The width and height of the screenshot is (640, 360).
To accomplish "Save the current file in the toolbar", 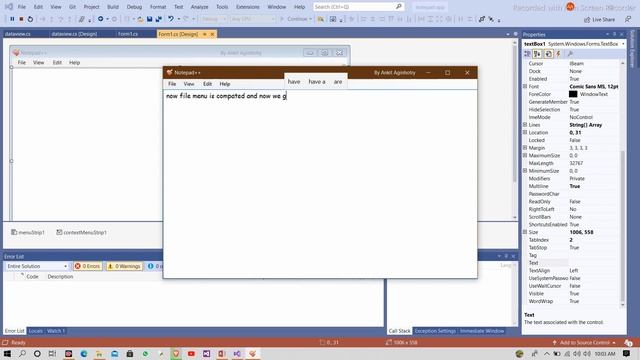I will 149,19.
